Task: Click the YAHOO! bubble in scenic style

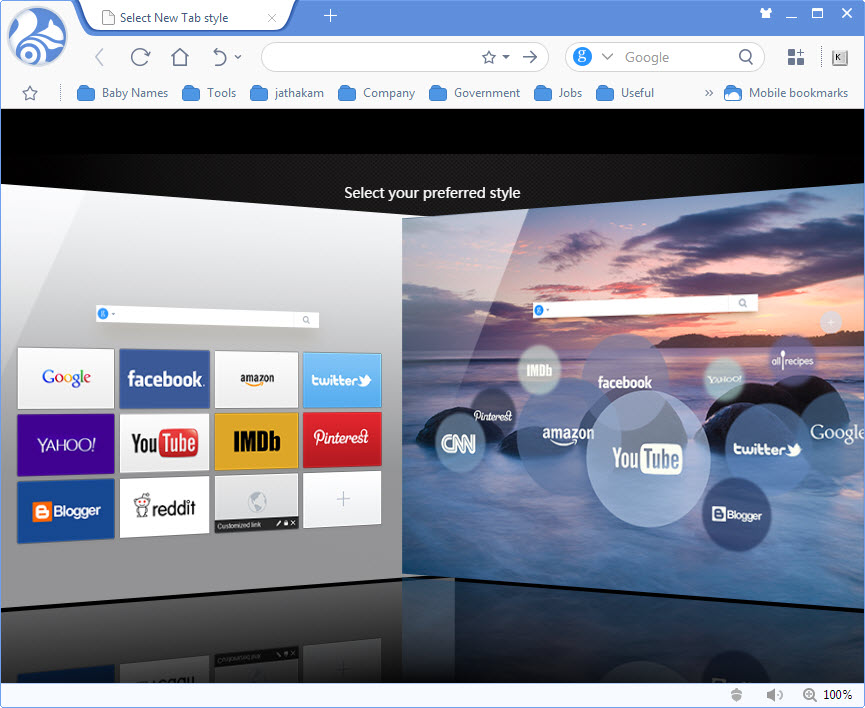Action: tap(725, 379)
